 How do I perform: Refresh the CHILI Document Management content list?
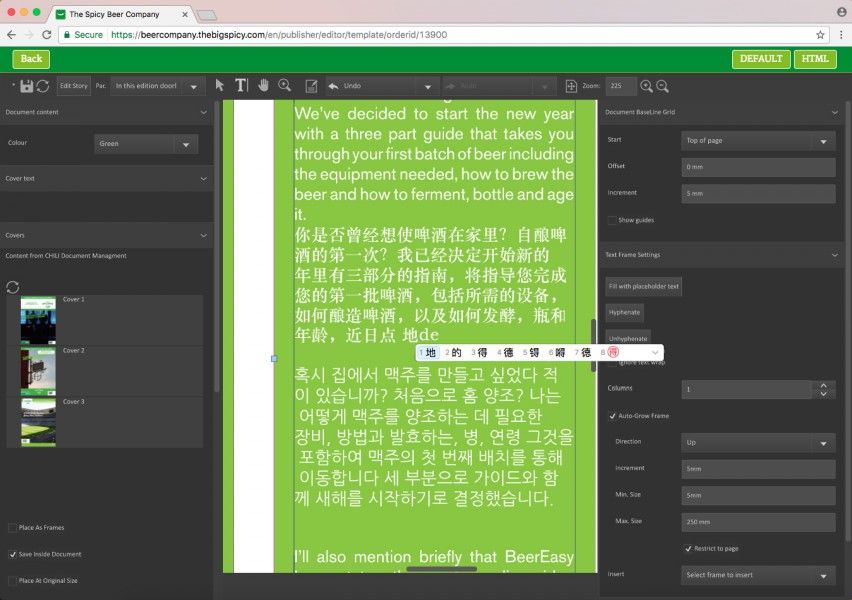pyautogui.click(x=12, y=287)
